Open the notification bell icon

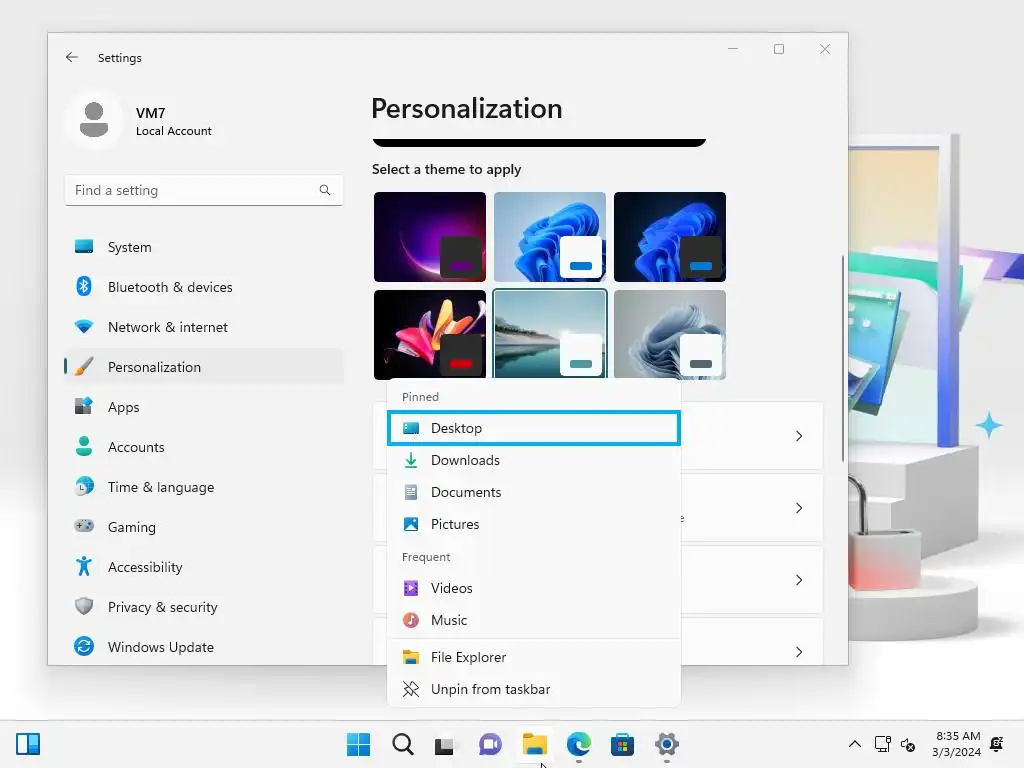(x=997, y=744)
